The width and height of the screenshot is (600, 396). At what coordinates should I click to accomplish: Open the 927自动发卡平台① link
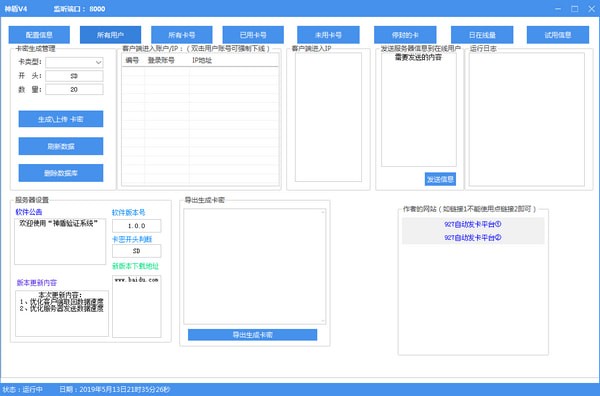click(473, 224)
